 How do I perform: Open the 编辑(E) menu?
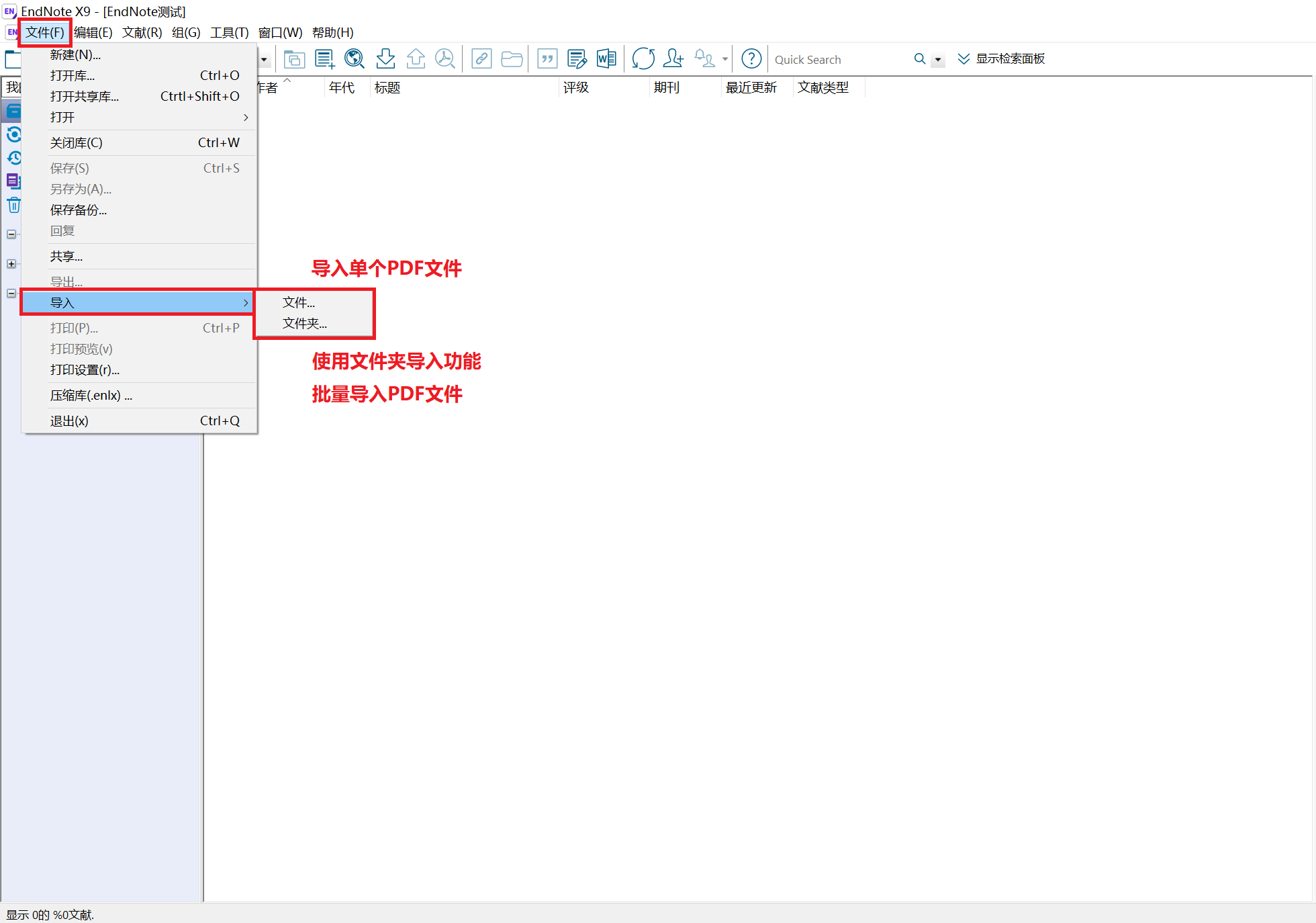(x=93, y=32)
